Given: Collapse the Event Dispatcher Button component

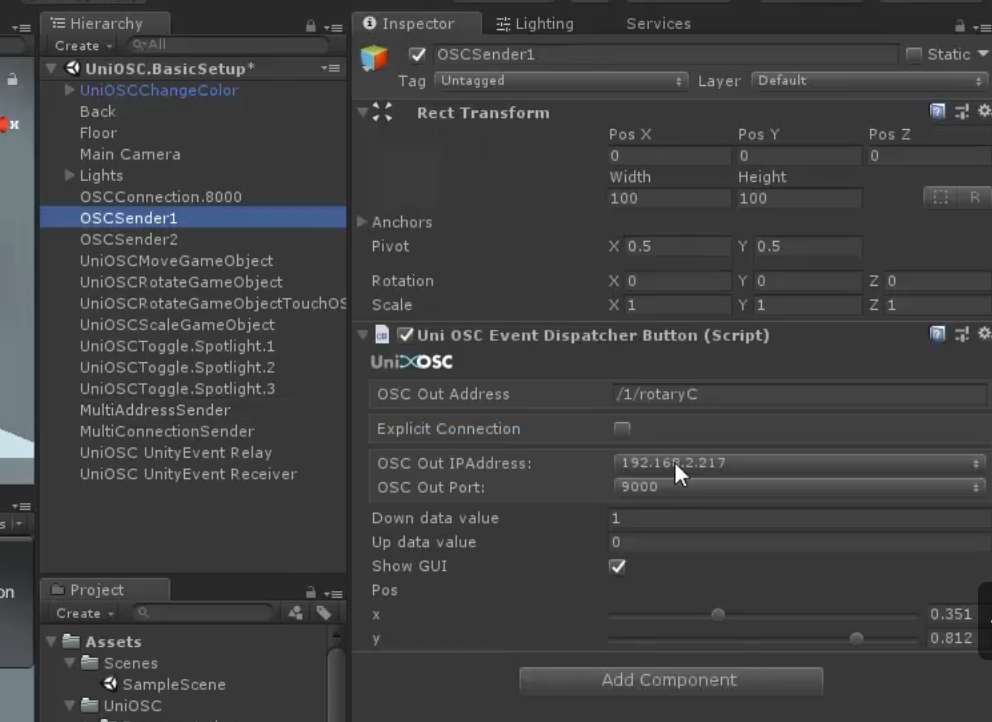Looking at the screenshot, I should (x=363, y=334).
